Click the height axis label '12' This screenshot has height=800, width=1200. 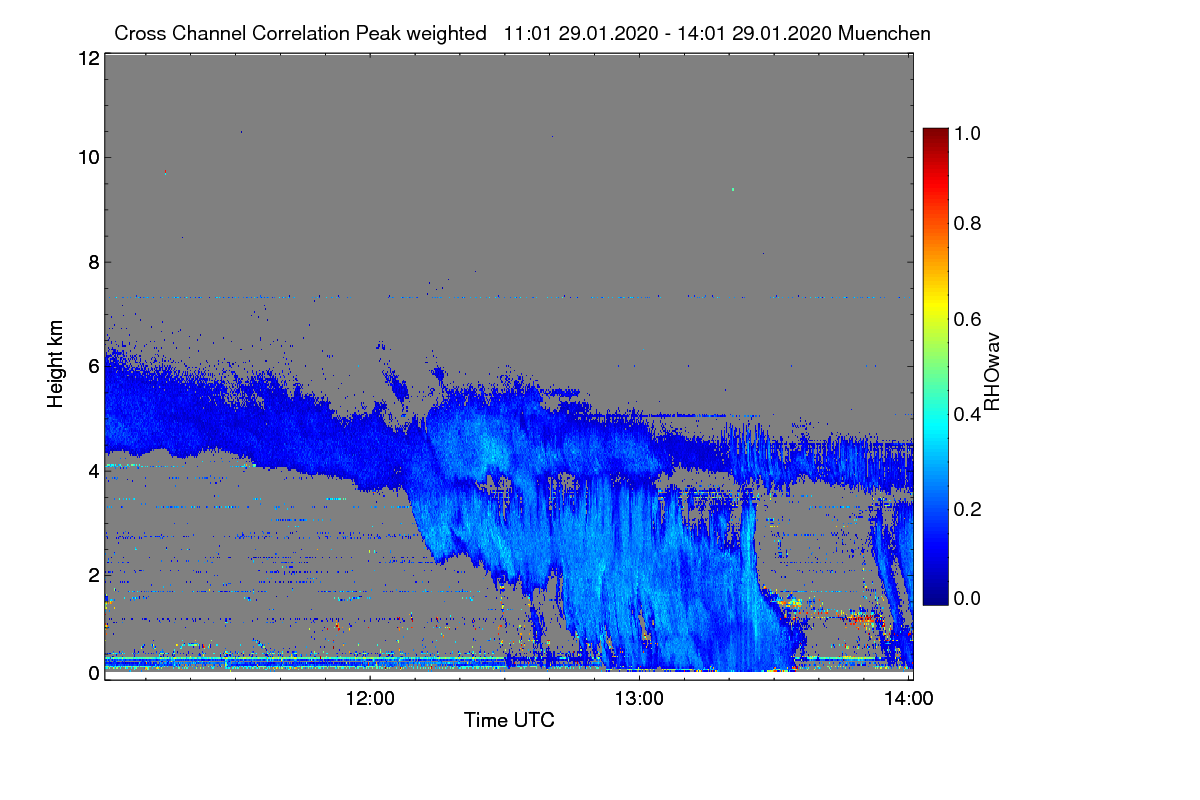pos(87,58)
